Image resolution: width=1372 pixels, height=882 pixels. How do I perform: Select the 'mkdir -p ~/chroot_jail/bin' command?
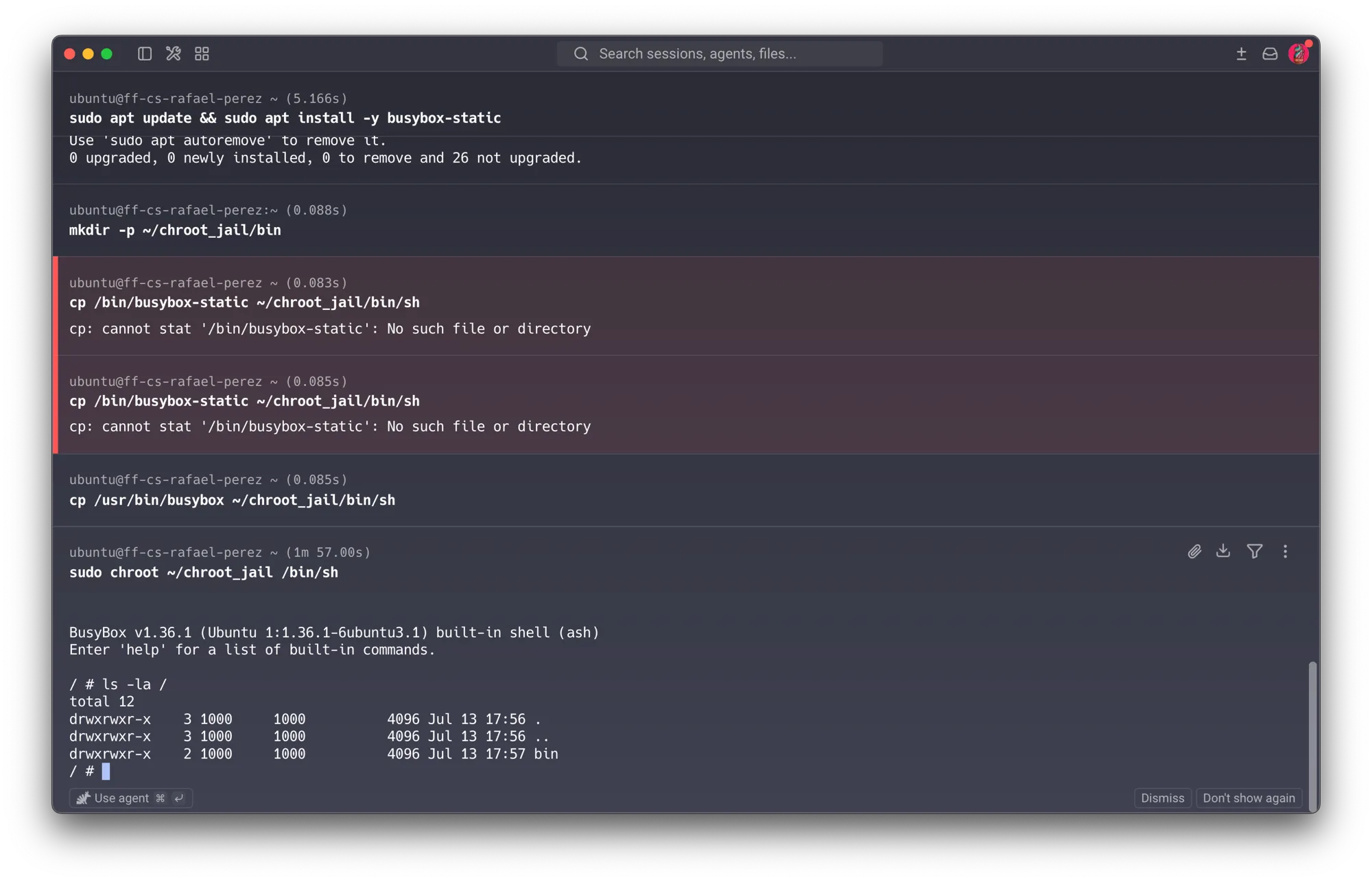click(x=175, y=230)
